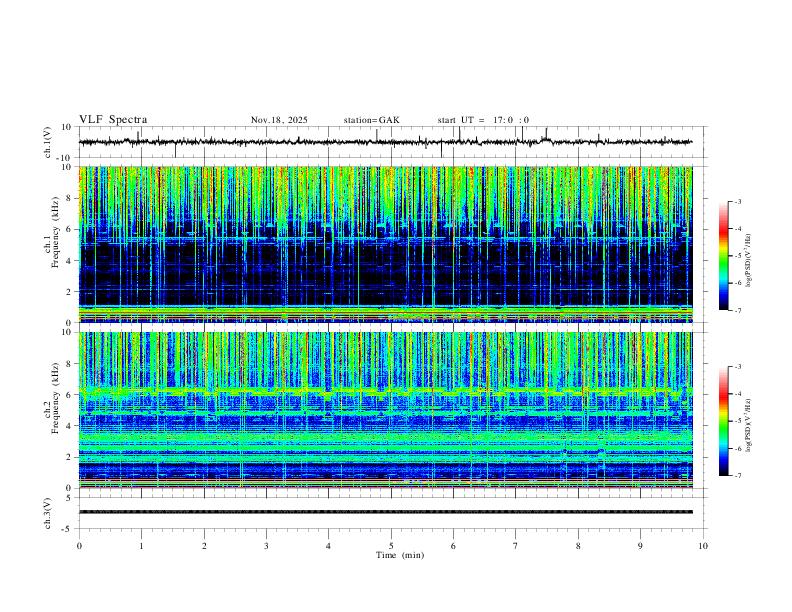792x612 pixels.
Task: Click time axis tick label "2"
Action: tap(204, 546)
